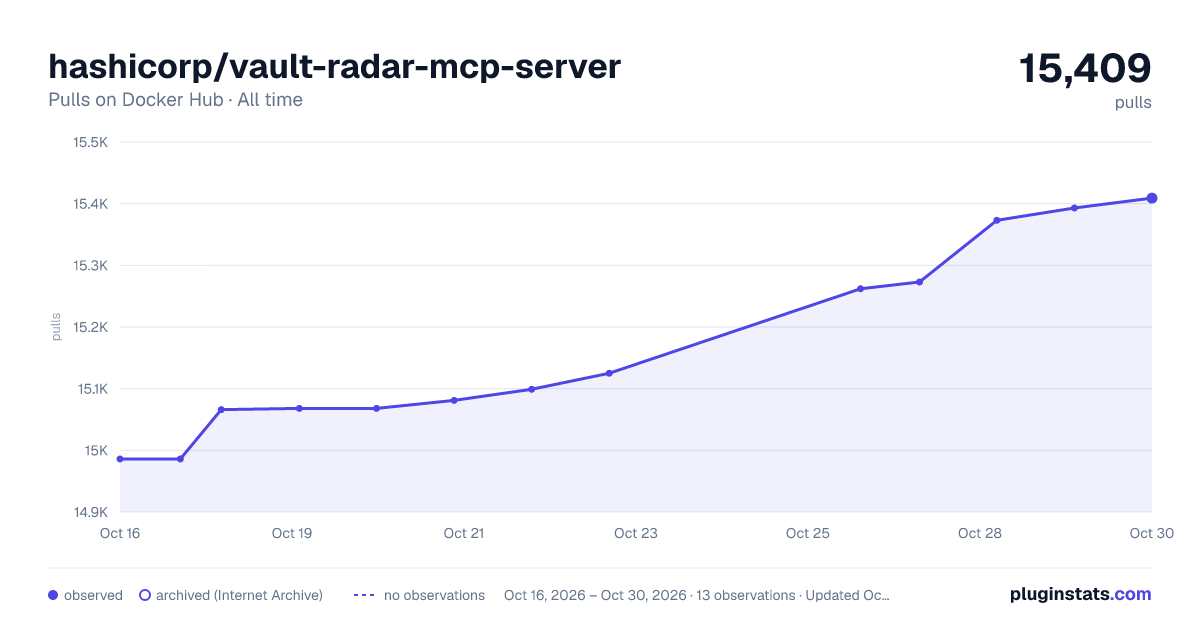Screen dimensions: 1200x630
Task: Click the archived hollow-circle legend icon
Action: tap(145, 595)
